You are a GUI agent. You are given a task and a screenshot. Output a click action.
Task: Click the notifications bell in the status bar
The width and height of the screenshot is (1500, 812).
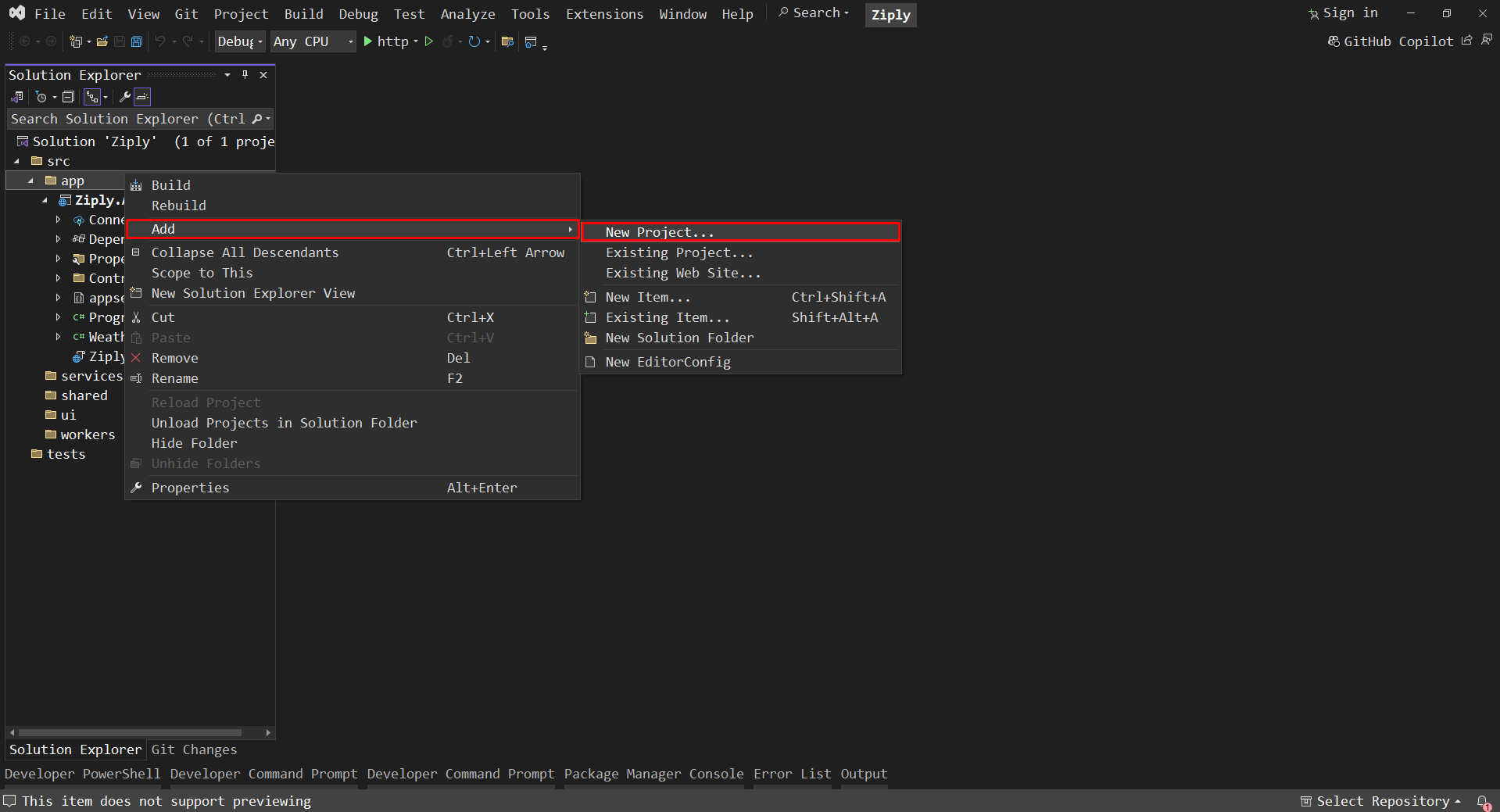tap(1482, 802)
